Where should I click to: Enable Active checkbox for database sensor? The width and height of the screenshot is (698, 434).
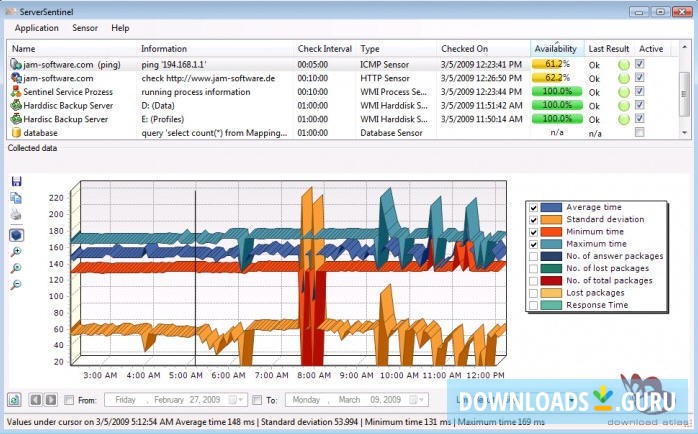[x=640, y=132]
